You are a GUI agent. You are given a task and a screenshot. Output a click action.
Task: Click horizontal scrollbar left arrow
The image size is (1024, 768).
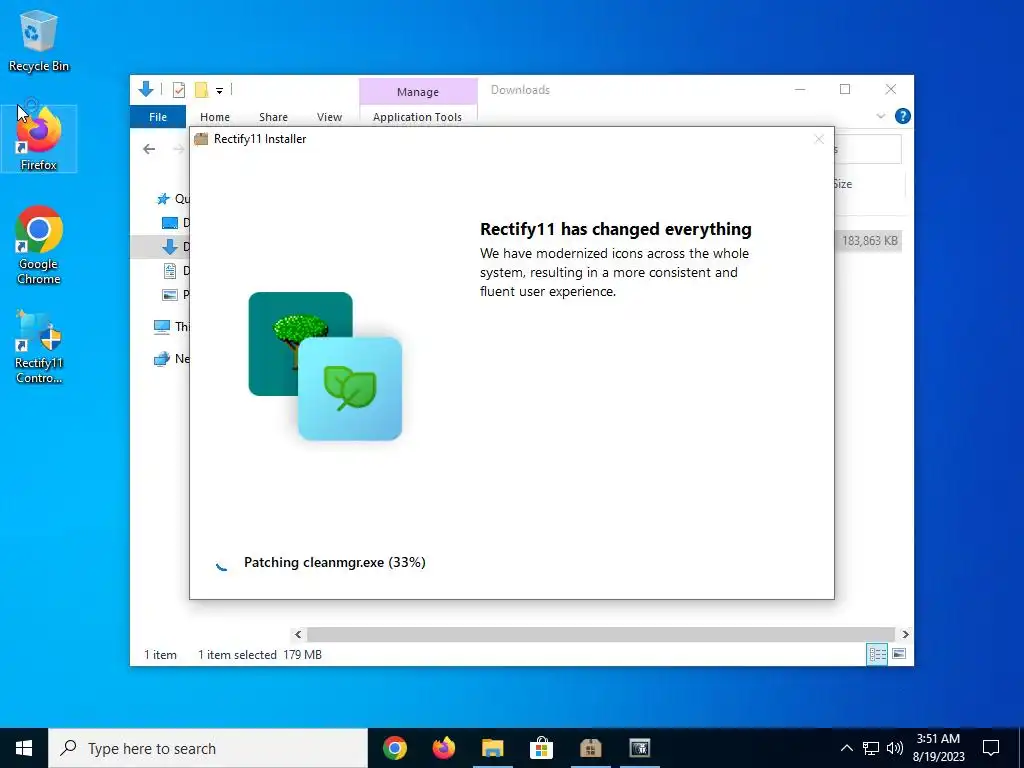tap(298, 634)
